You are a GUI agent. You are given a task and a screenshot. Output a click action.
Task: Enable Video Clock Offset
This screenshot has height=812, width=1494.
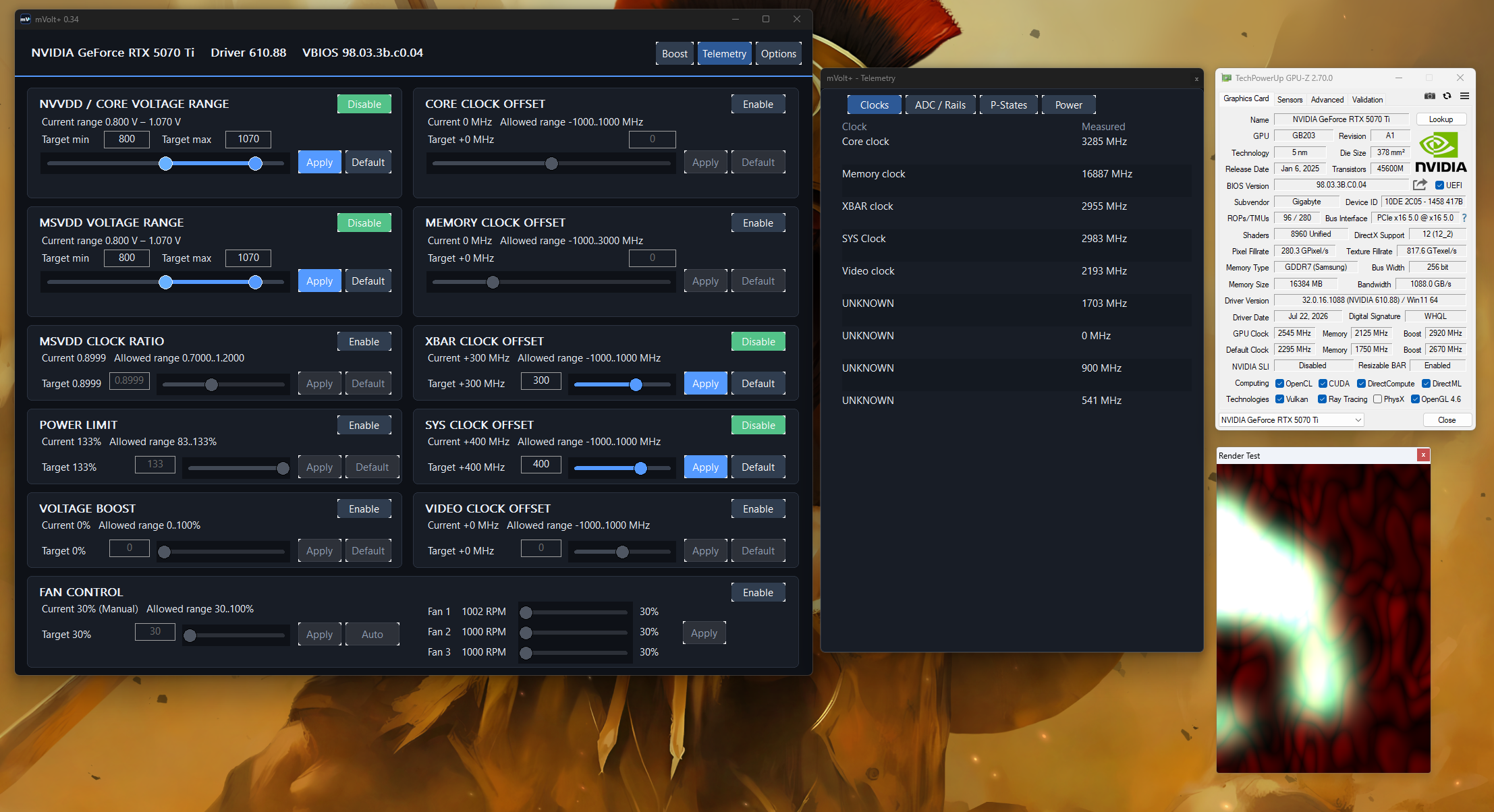[x=758, y=509]
